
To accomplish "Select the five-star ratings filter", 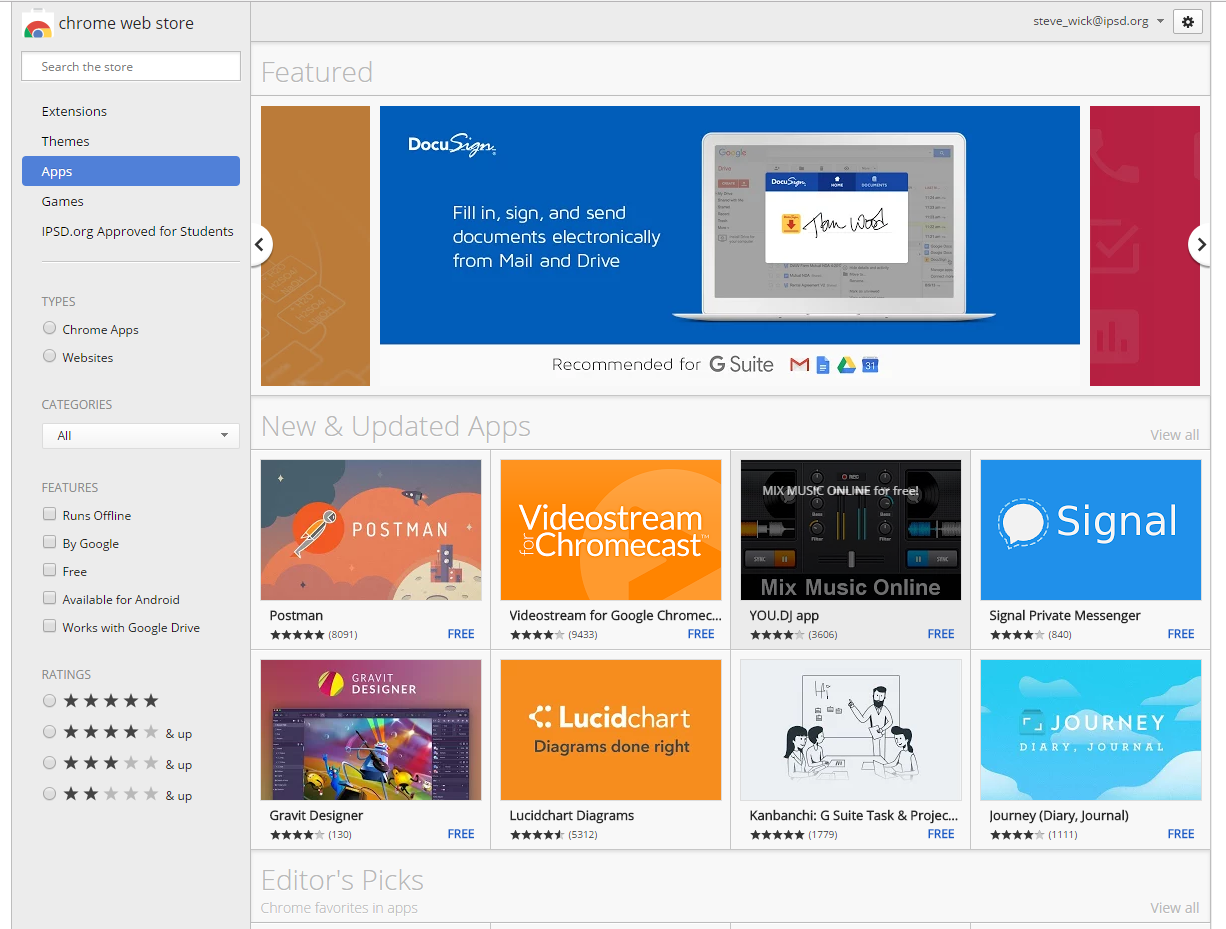I will point(49,700).
